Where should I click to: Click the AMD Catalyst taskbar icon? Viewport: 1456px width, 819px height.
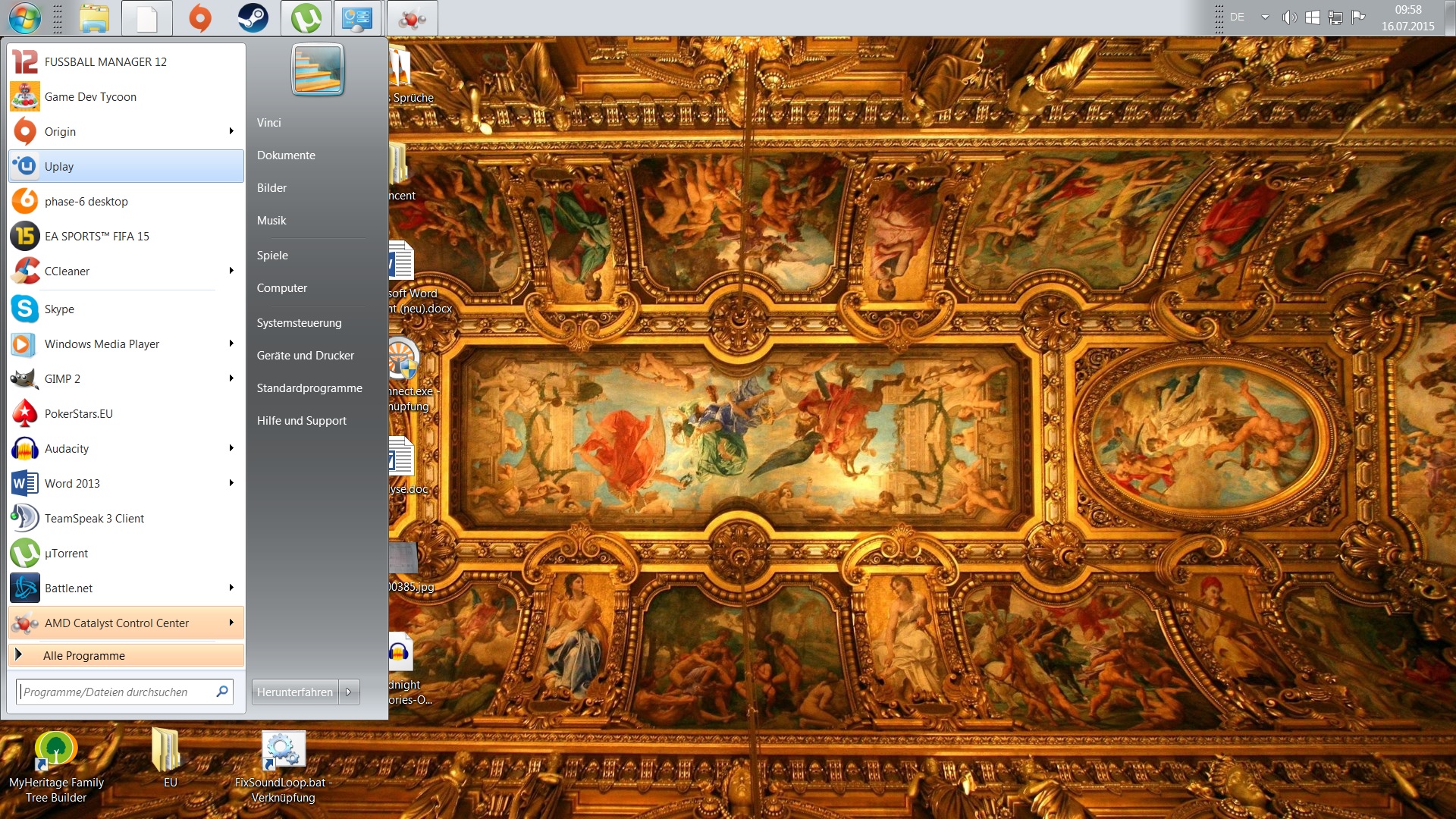413,17
